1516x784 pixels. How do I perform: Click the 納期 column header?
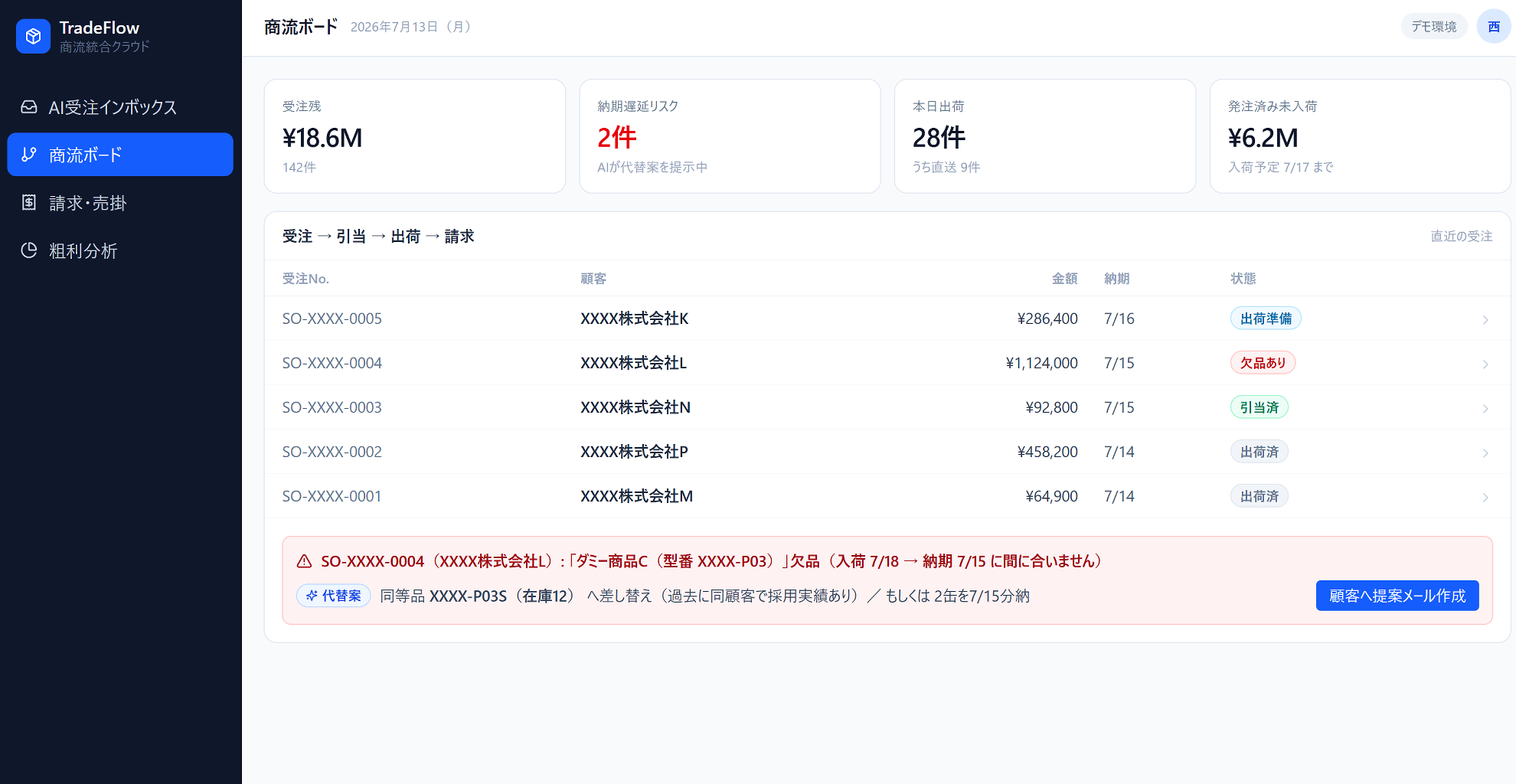pos(1117,279)
